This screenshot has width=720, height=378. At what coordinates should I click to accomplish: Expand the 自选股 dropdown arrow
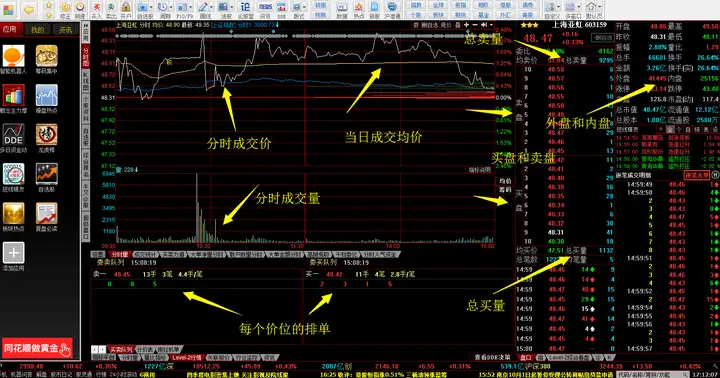click(151, 7)
